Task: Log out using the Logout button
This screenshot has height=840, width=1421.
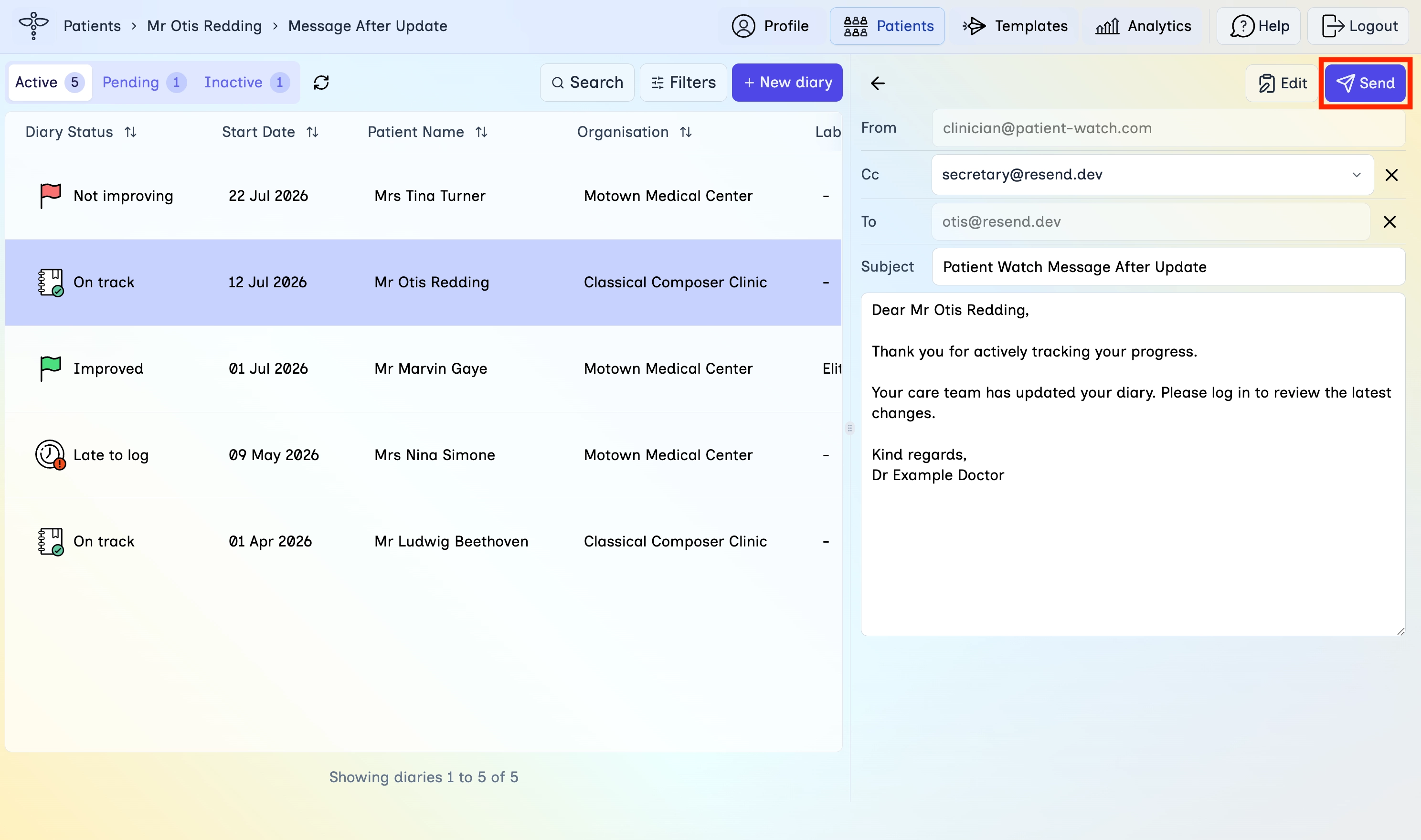Action: [1359, 26]
